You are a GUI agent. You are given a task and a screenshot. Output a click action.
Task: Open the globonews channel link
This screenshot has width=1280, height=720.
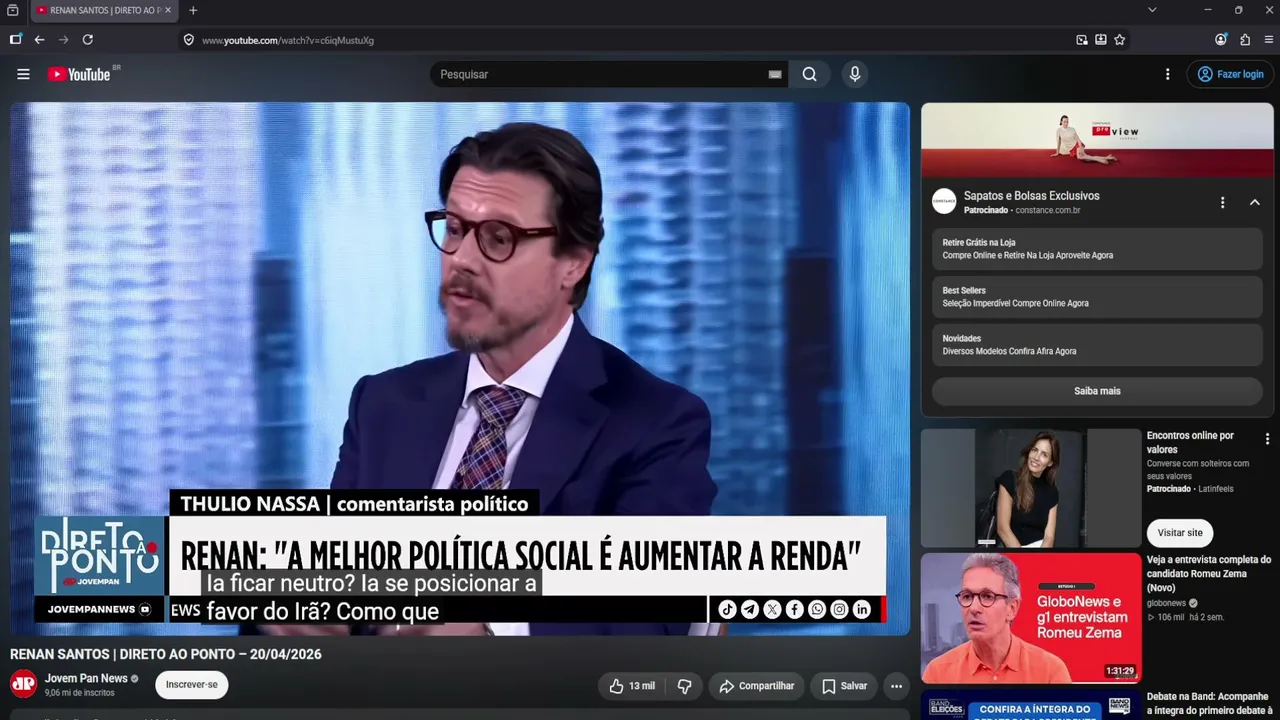(x=1166, y=603)
